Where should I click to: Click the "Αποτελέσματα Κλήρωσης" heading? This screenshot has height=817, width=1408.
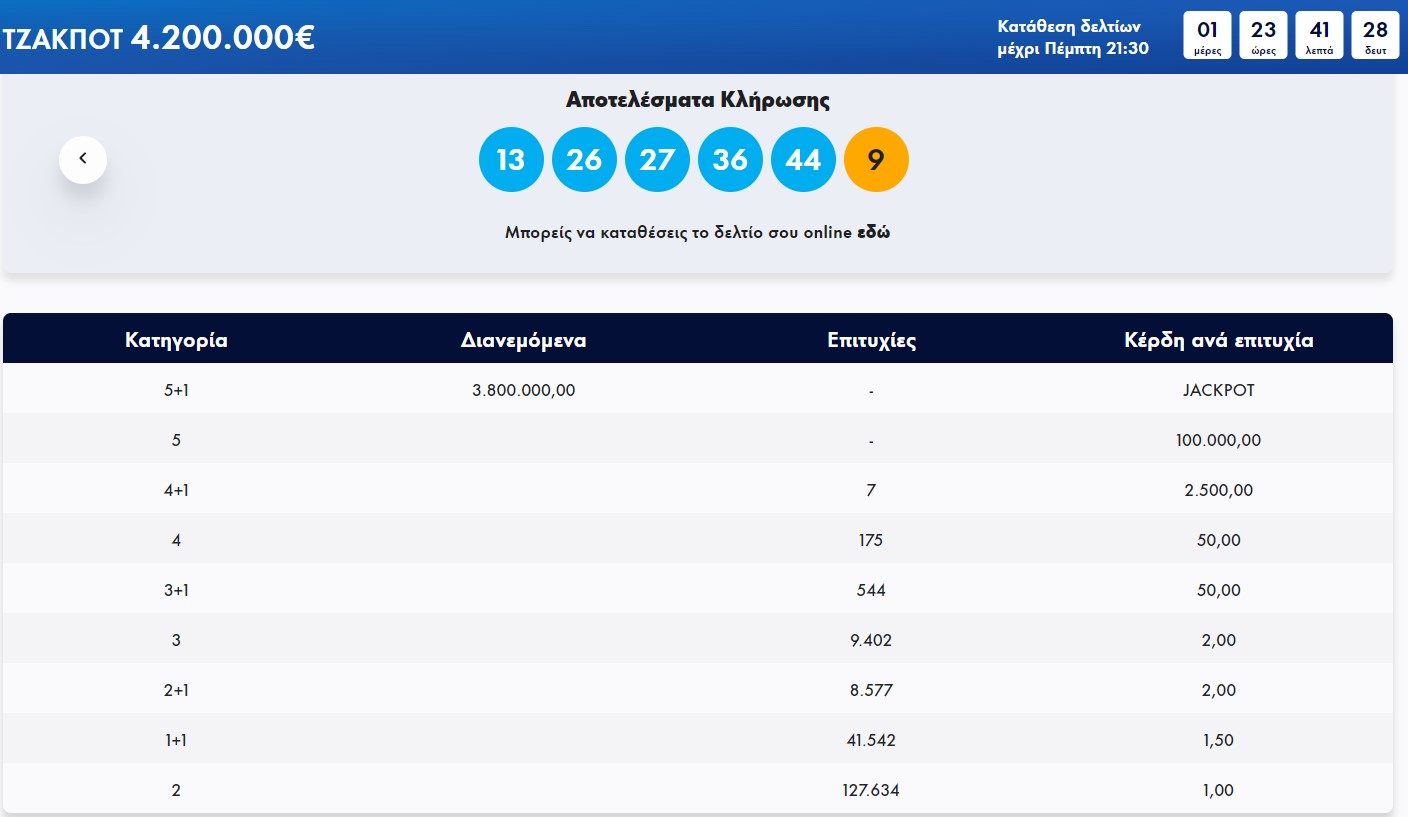[x=697, y=100]
